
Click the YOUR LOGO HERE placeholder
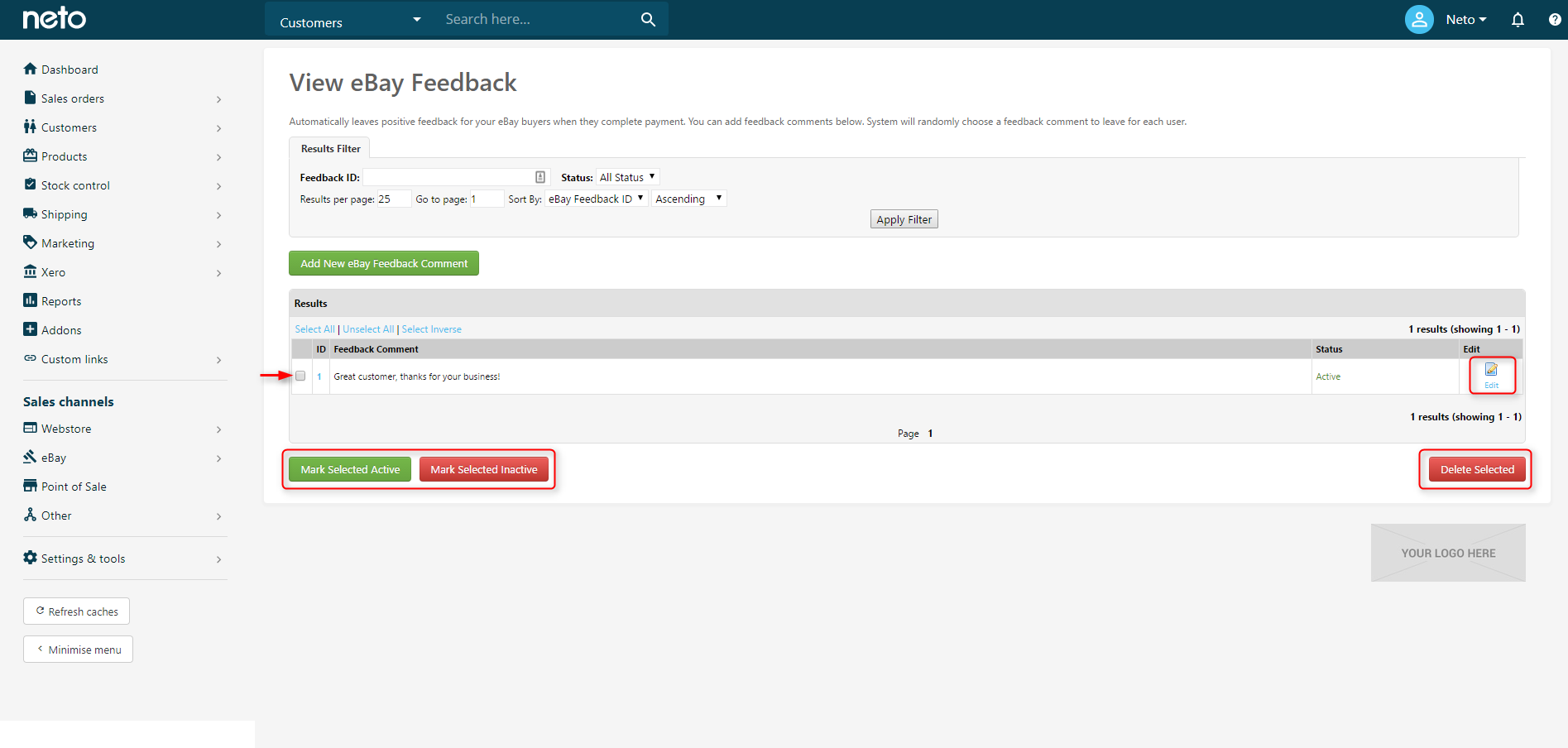click(1448, 553)
